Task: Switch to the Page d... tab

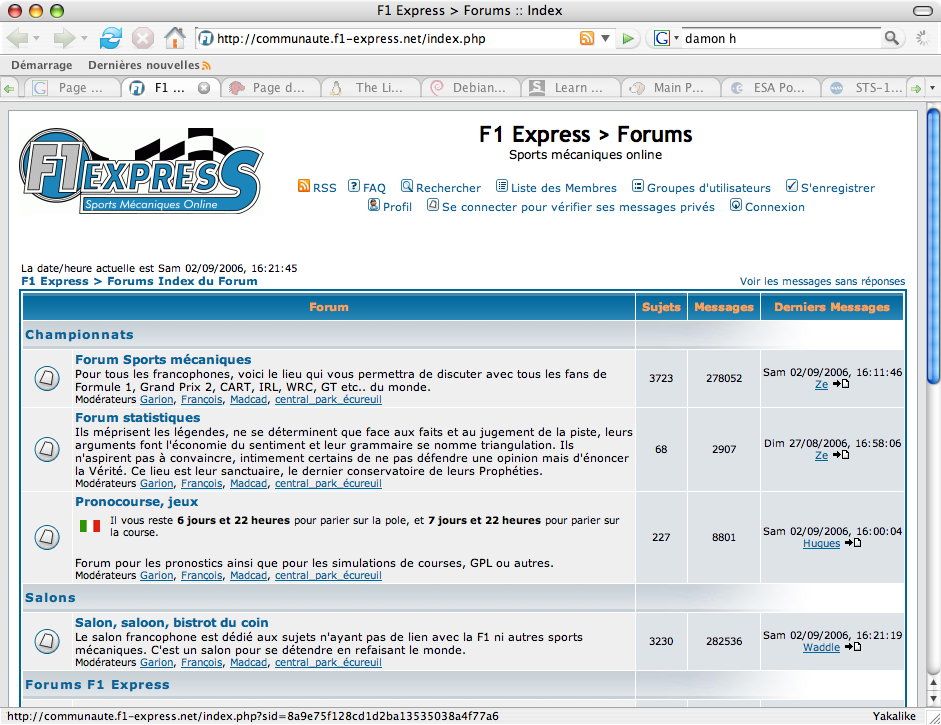Action: coord(270,88)
